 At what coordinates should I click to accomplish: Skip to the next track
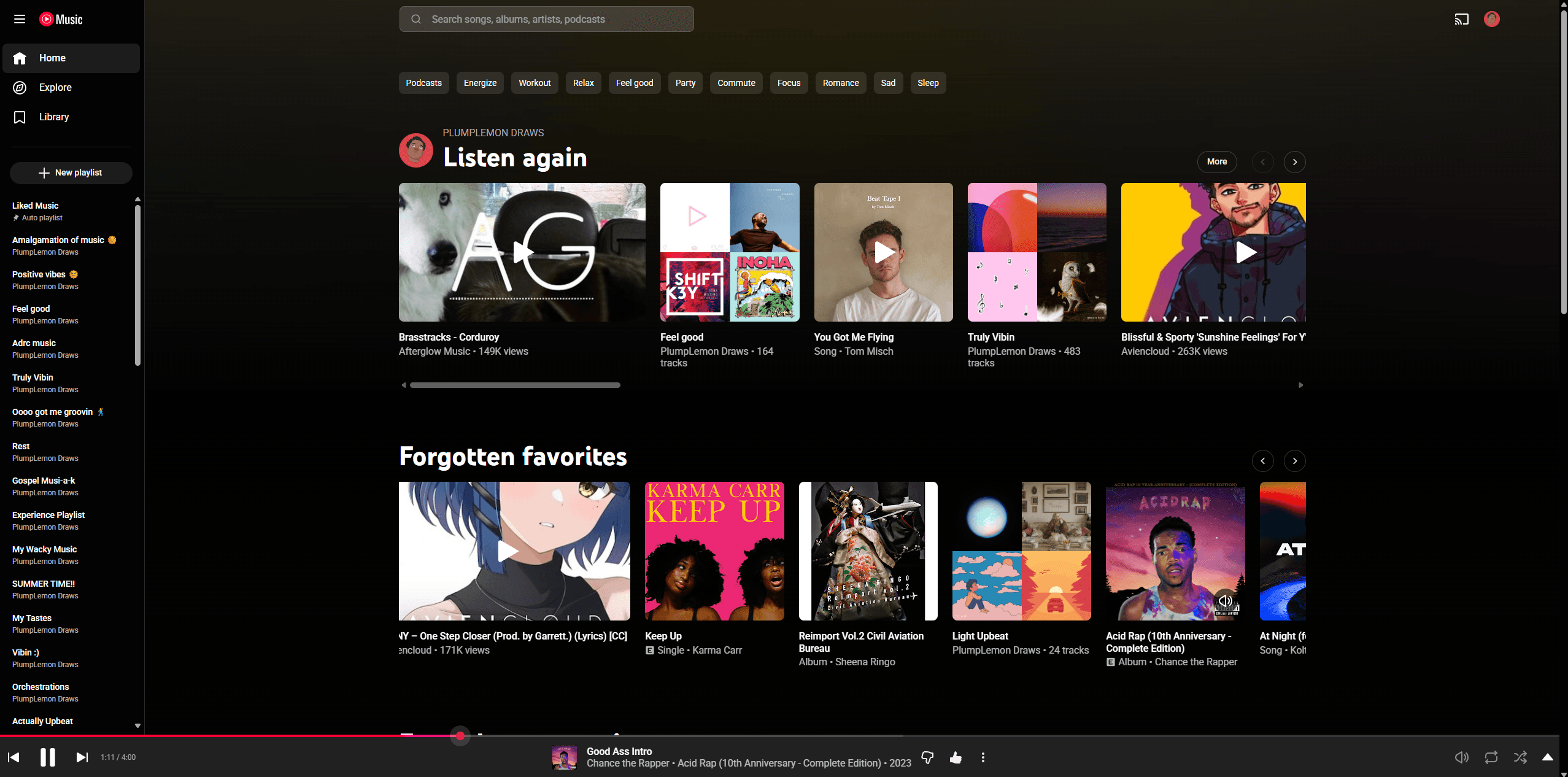coord(82,757)
